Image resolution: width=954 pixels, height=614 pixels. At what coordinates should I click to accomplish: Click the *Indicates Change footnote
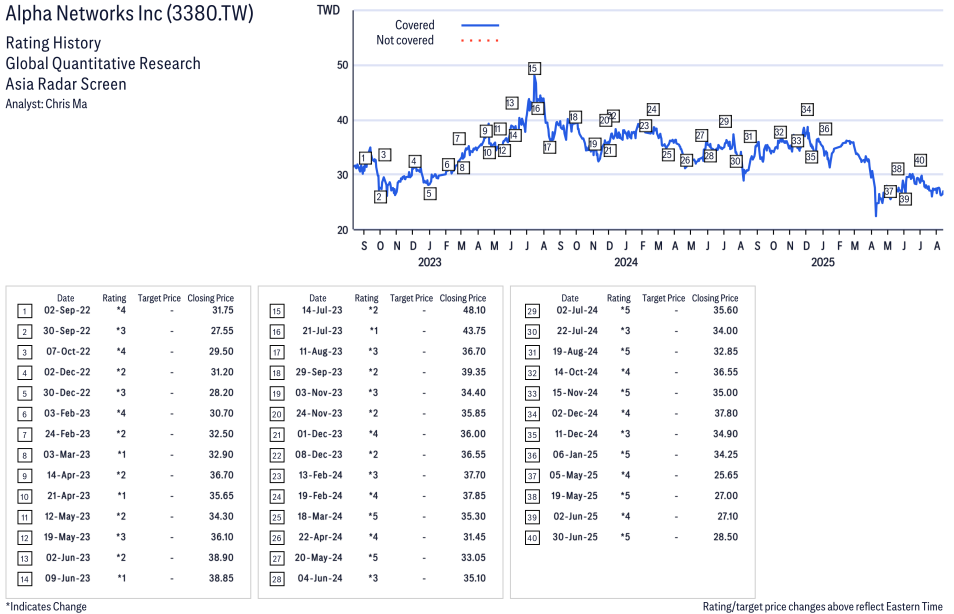click(46, 607)
